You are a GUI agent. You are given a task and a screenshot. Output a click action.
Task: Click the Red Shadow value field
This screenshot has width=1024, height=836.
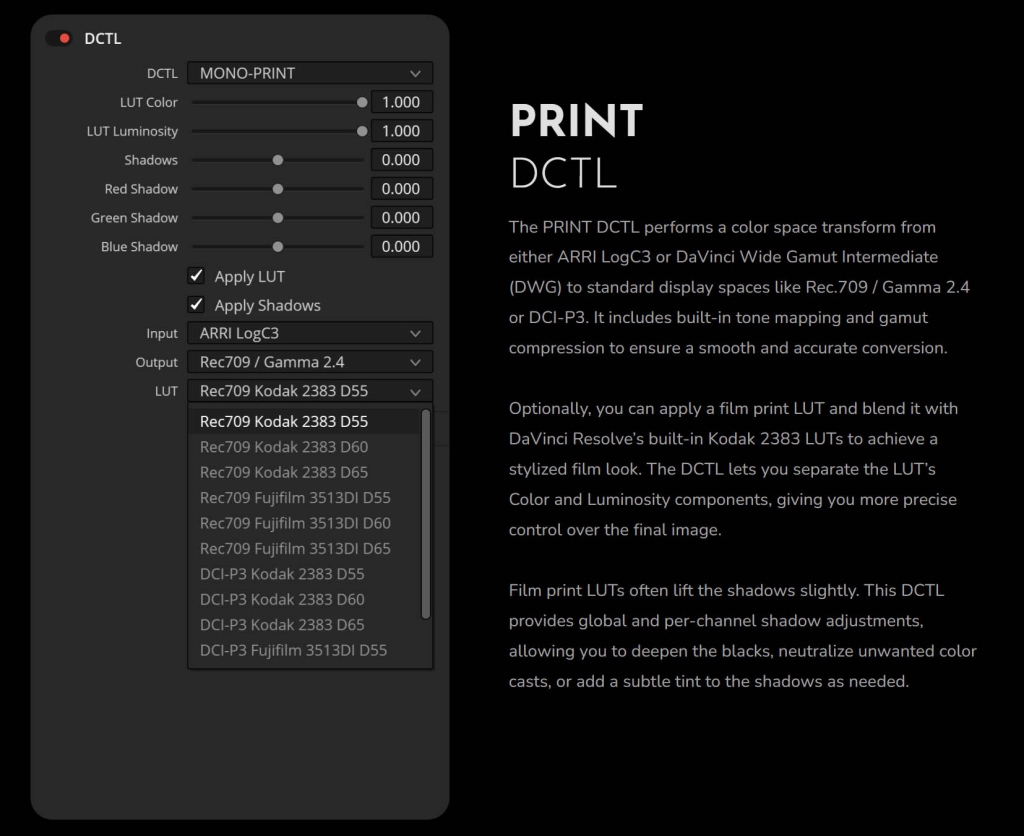pyautogui.click(x=401, y=189)
